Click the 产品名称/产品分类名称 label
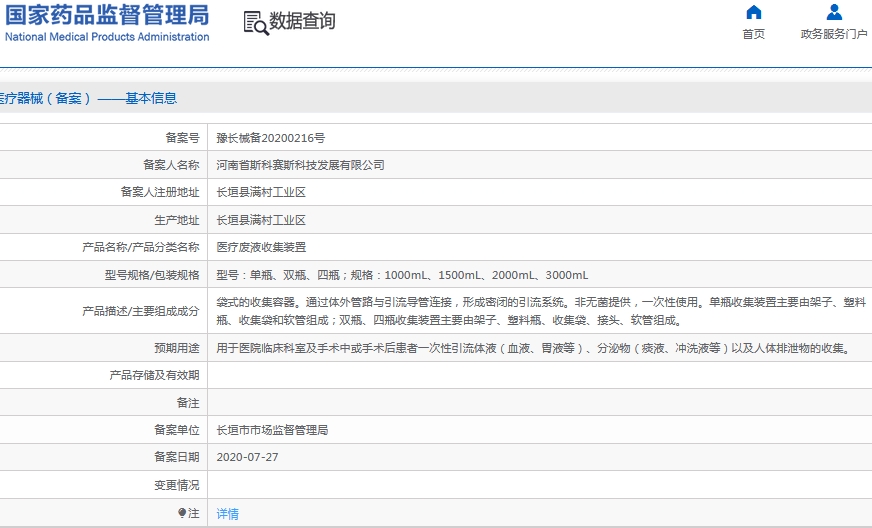The image size is (872, 528). click(x=141, y=248)
